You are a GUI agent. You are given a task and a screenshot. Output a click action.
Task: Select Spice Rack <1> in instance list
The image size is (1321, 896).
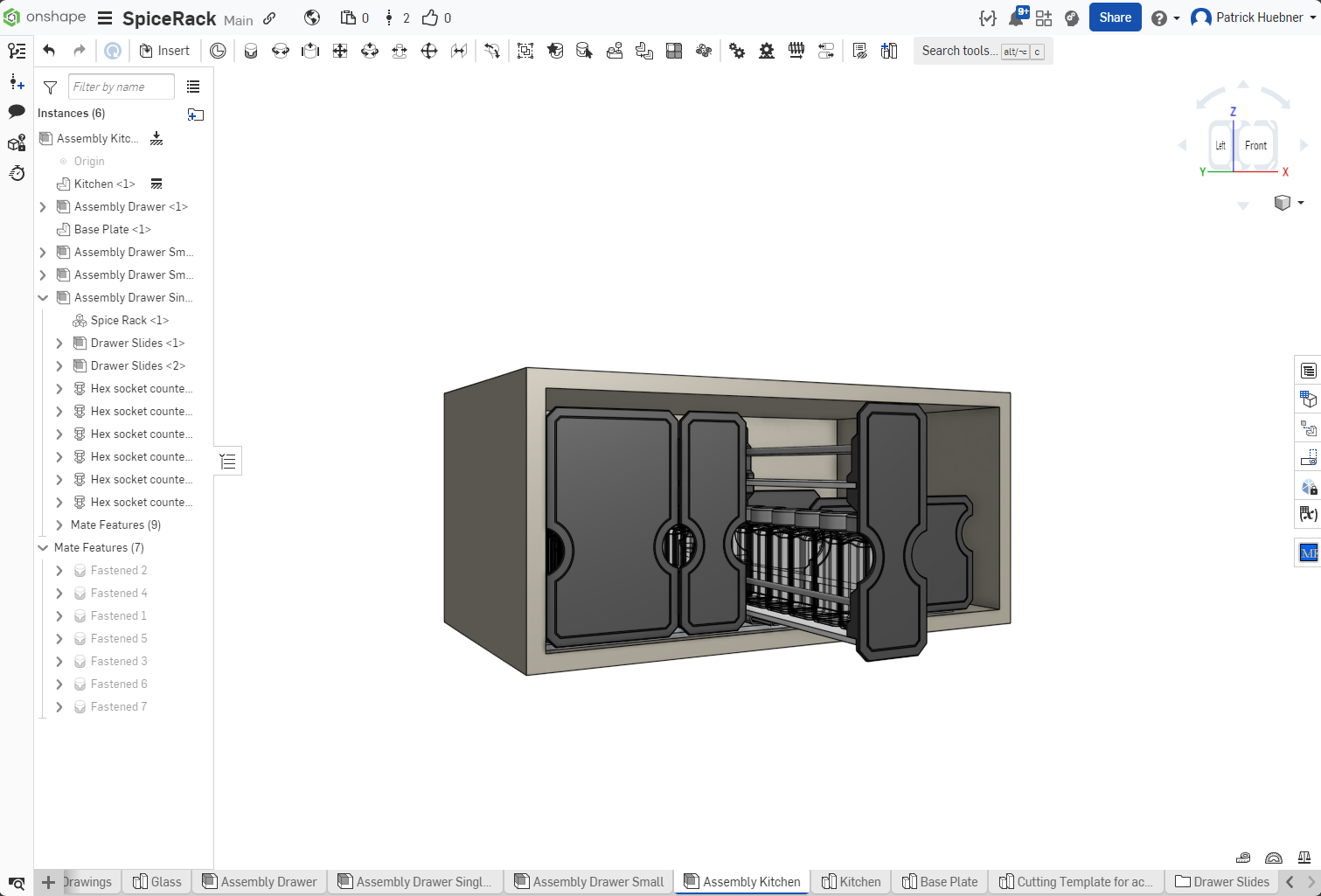pos(129,321)
